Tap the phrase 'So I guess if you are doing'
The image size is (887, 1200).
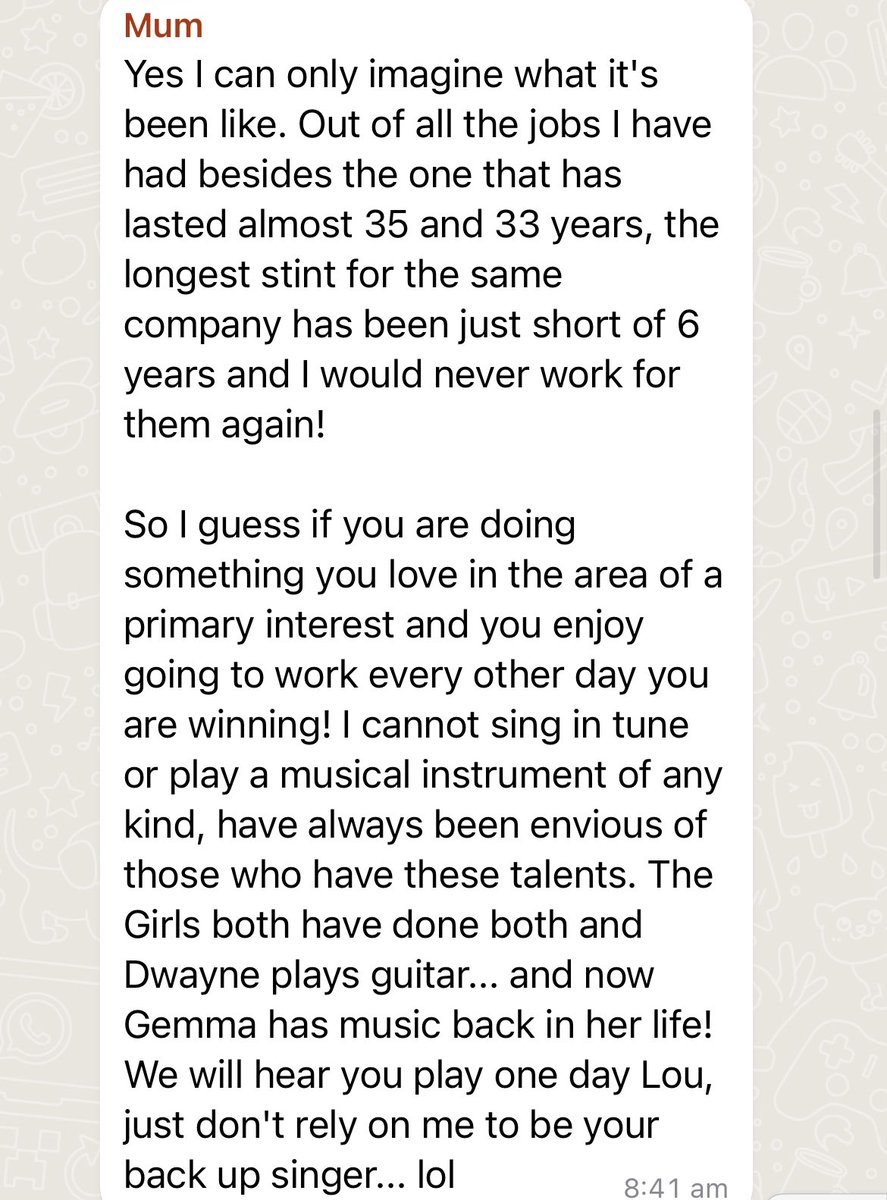pos(349,525)
